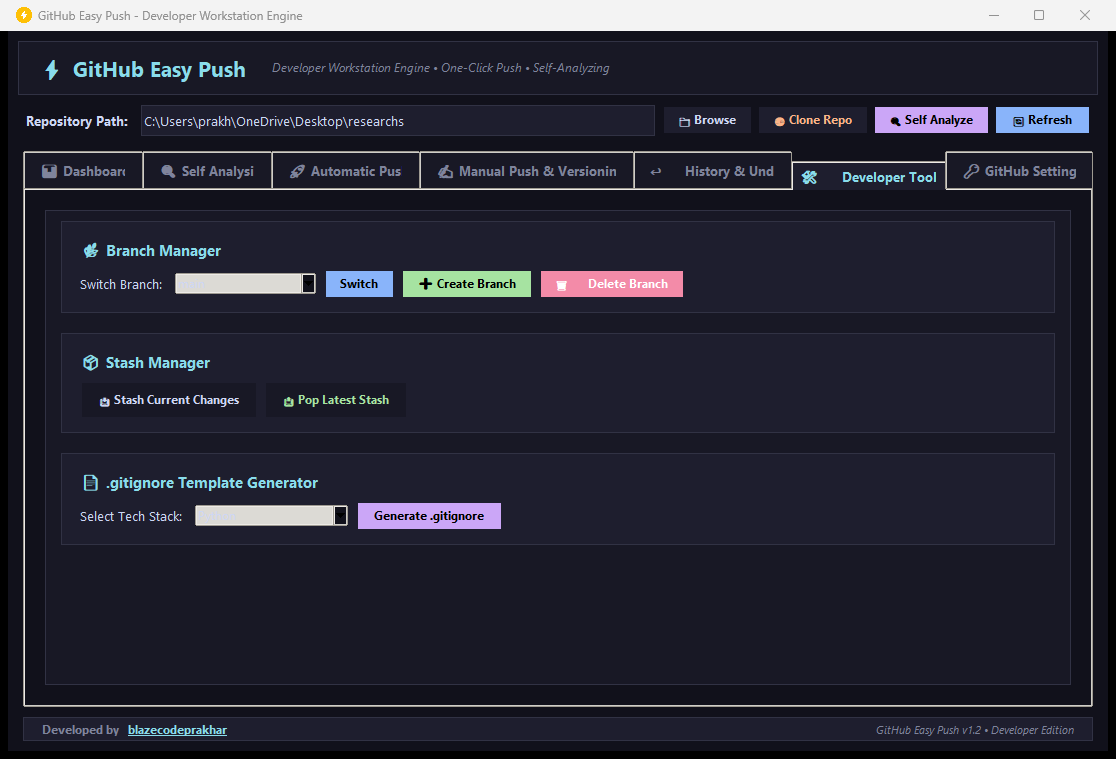Click the lightning bolt logo icon
Viewport: 1116px width, 759px height.
(x=51, y=70)
